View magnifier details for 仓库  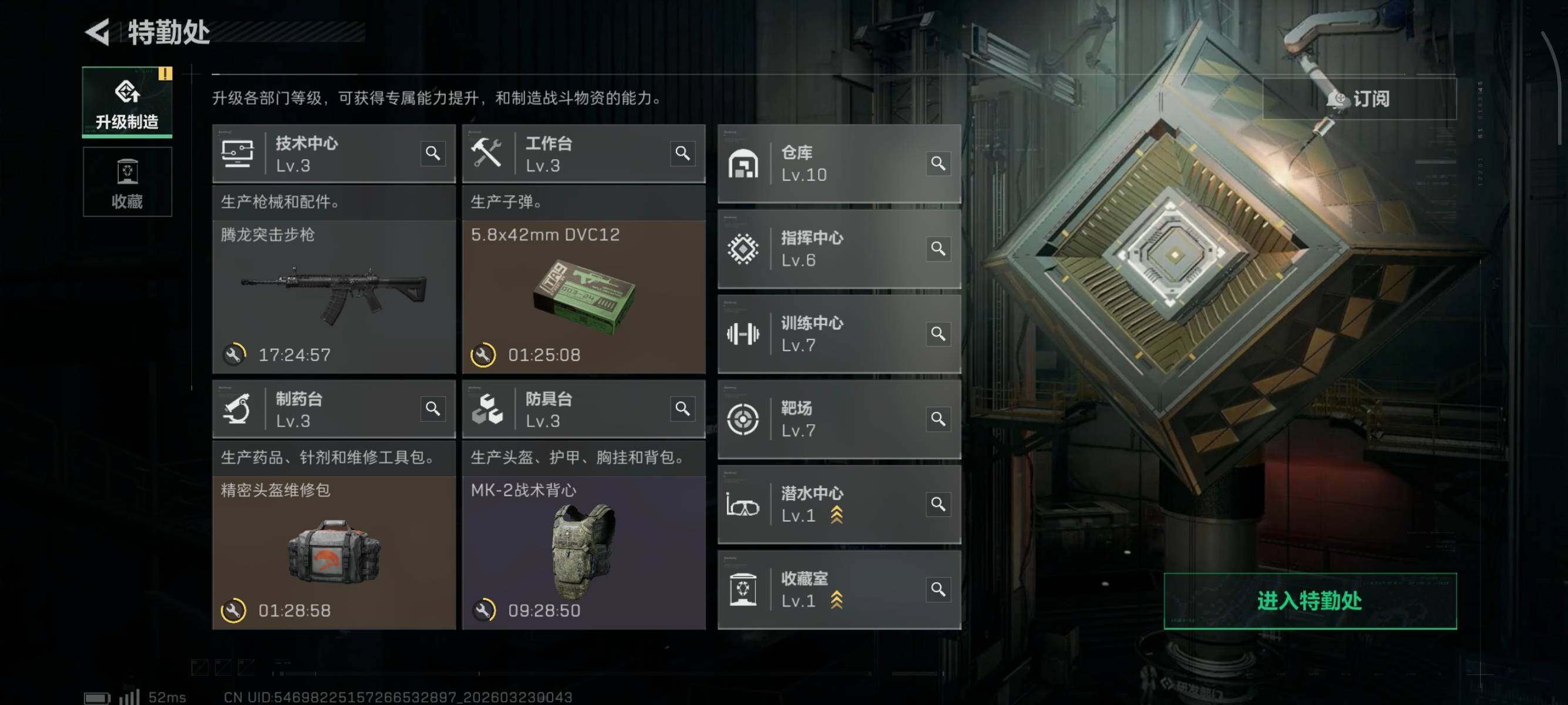(938, 163)
